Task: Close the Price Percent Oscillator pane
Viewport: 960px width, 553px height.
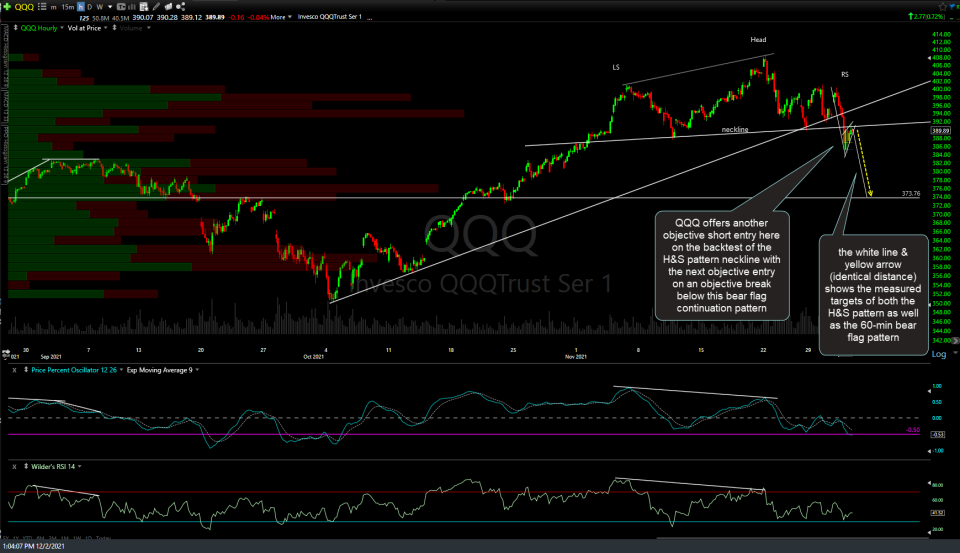Action: [14, 371]
